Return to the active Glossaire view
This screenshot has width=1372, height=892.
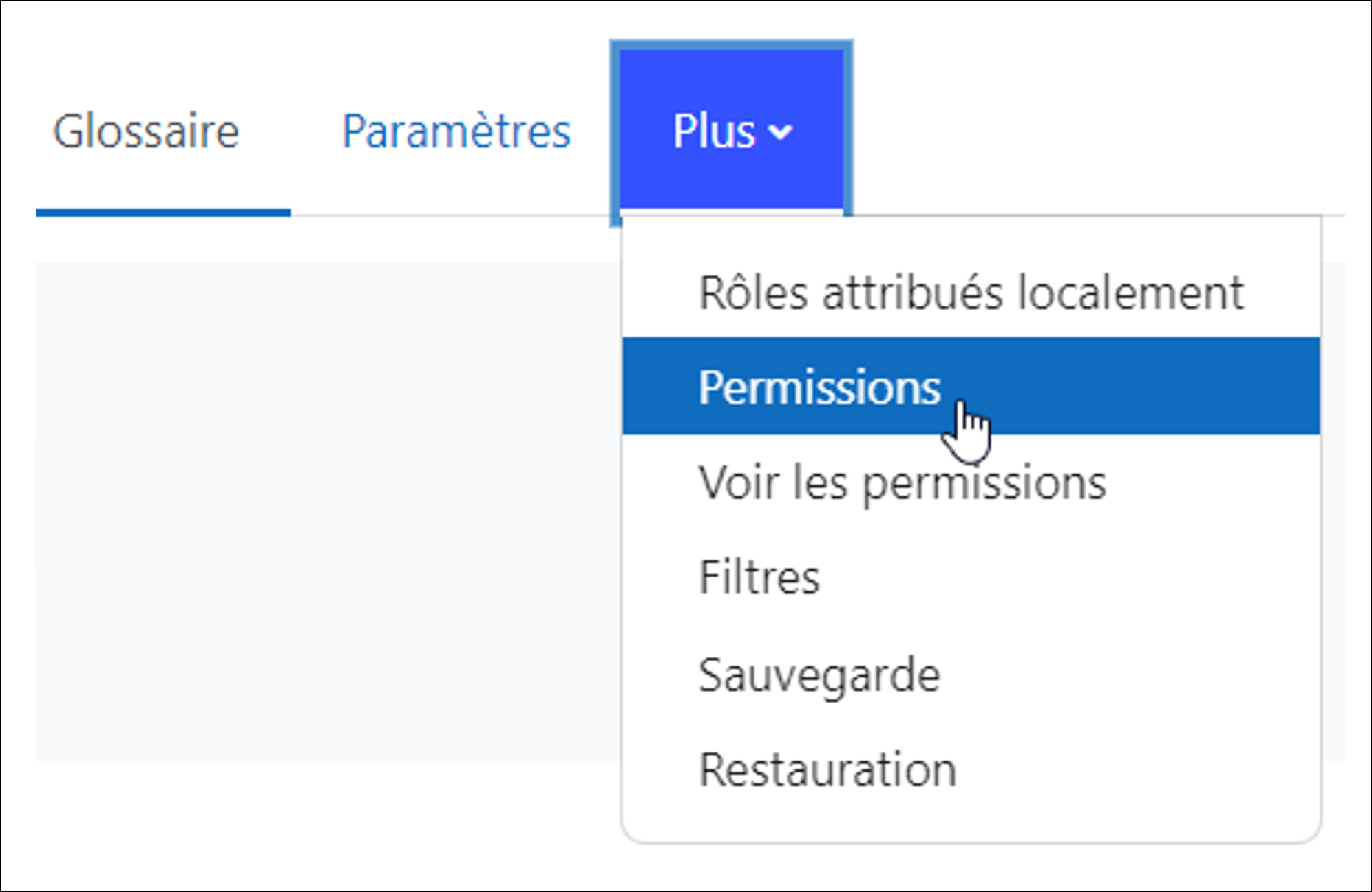pyautogui.click(x=146, y=131)
